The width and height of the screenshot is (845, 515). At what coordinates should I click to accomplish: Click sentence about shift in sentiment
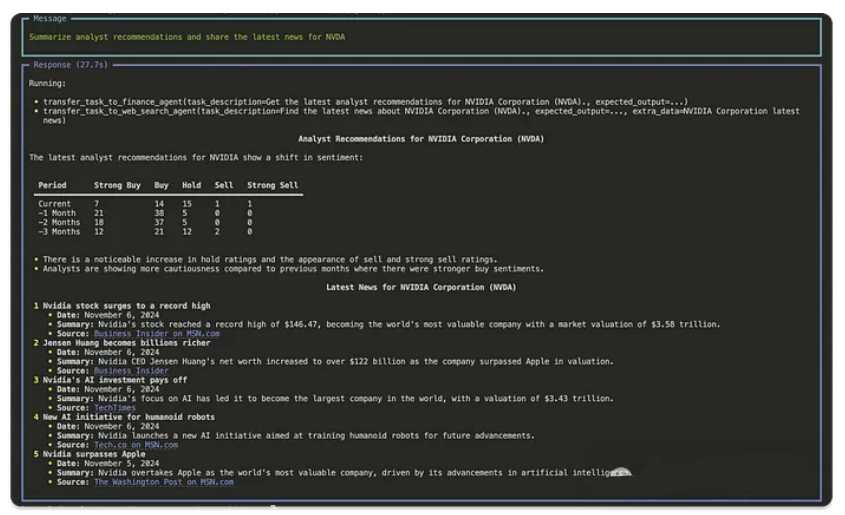[196, 158]
